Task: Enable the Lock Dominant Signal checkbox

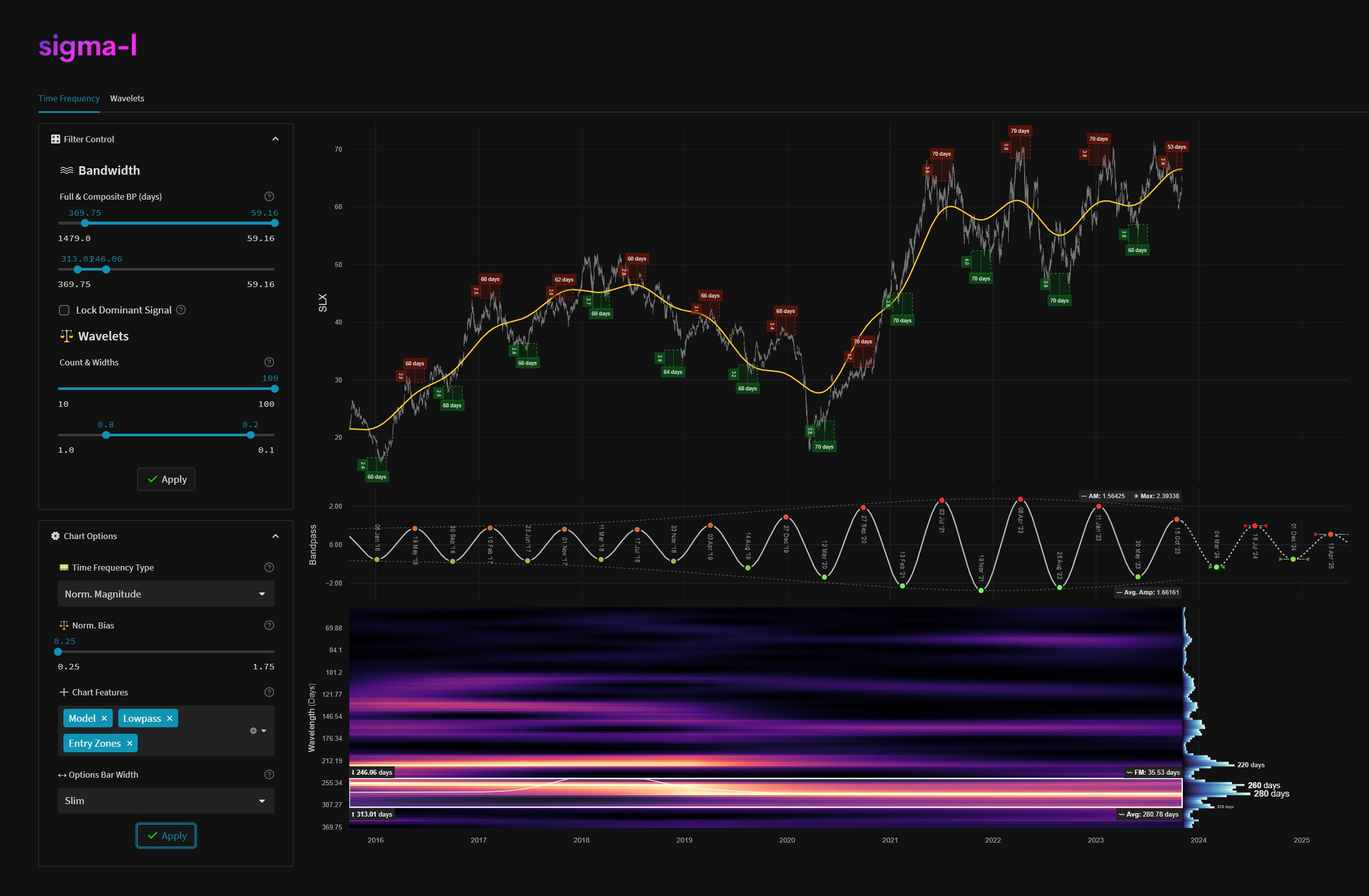Action: click(x=64, y=310)
